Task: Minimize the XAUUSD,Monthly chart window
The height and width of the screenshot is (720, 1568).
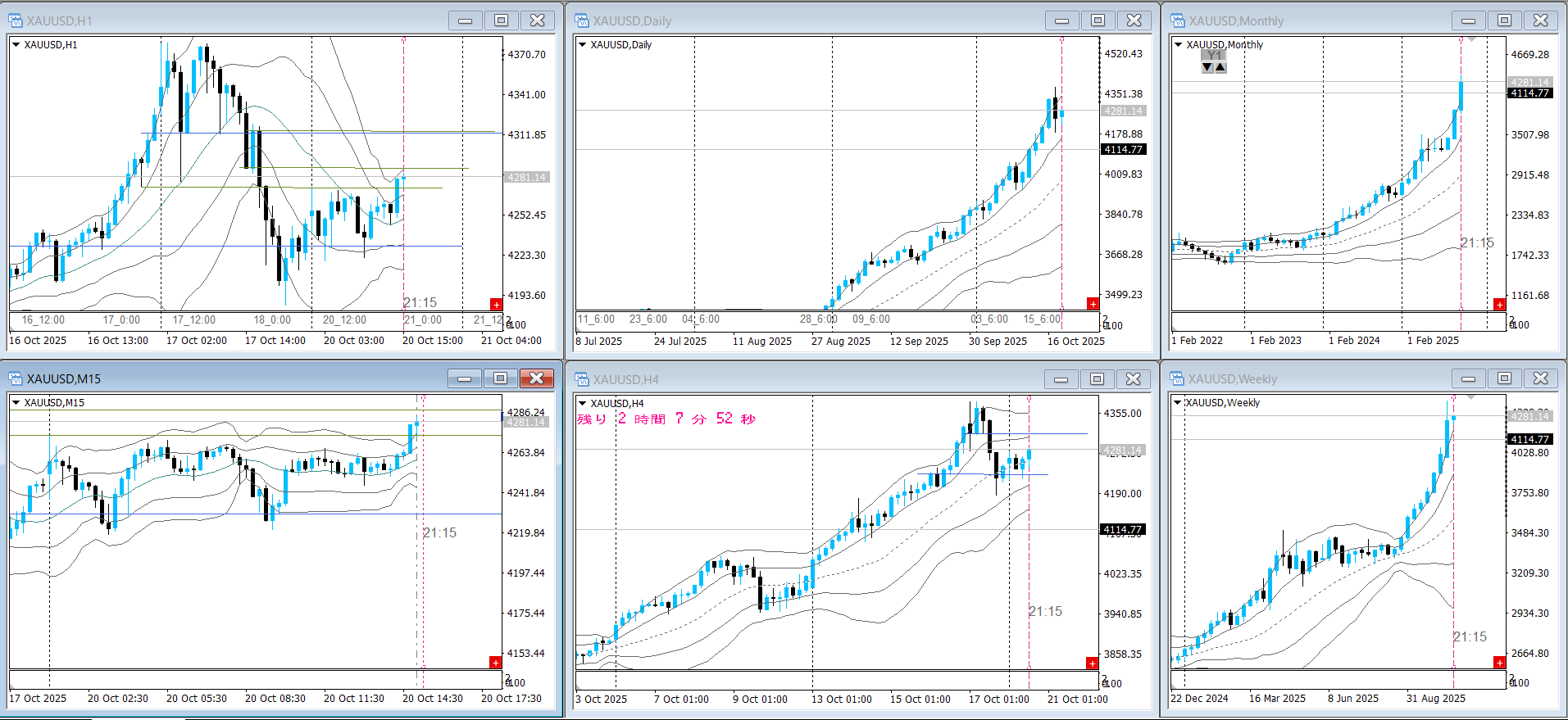Action: [x=1468, y=21]
